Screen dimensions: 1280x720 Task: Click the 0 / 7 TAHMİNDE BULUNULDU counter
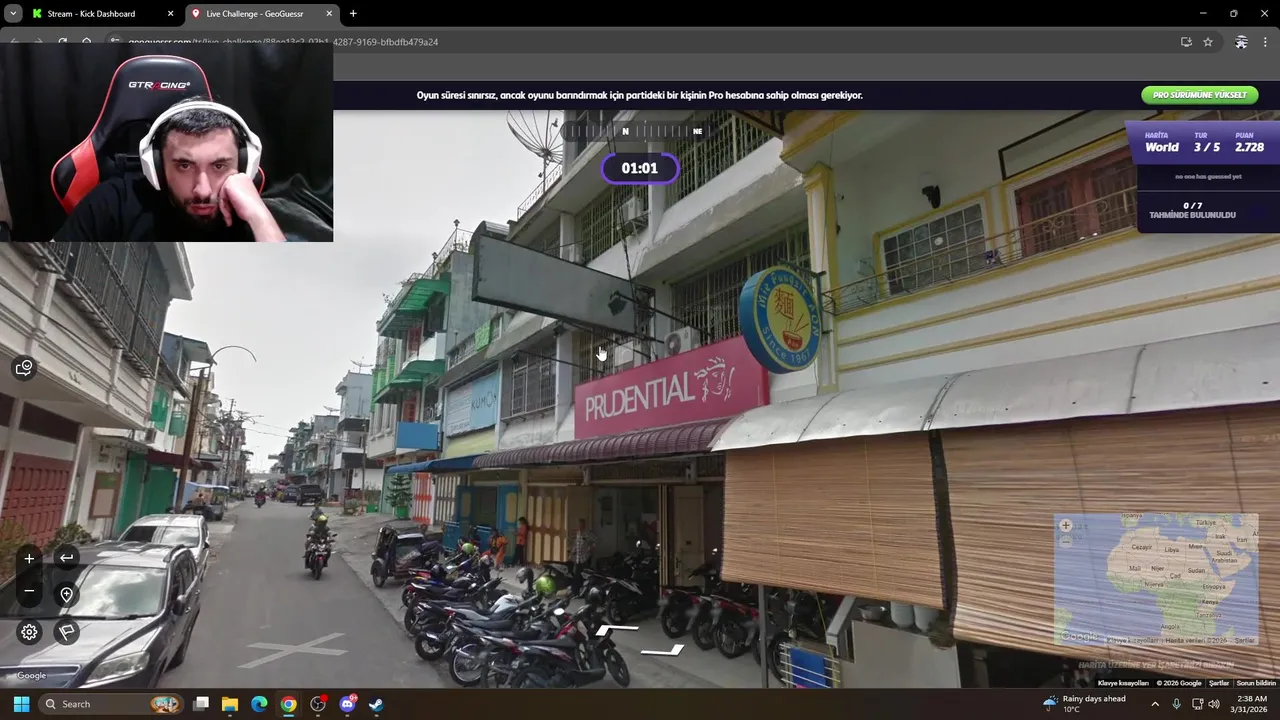pos(1192,210)
